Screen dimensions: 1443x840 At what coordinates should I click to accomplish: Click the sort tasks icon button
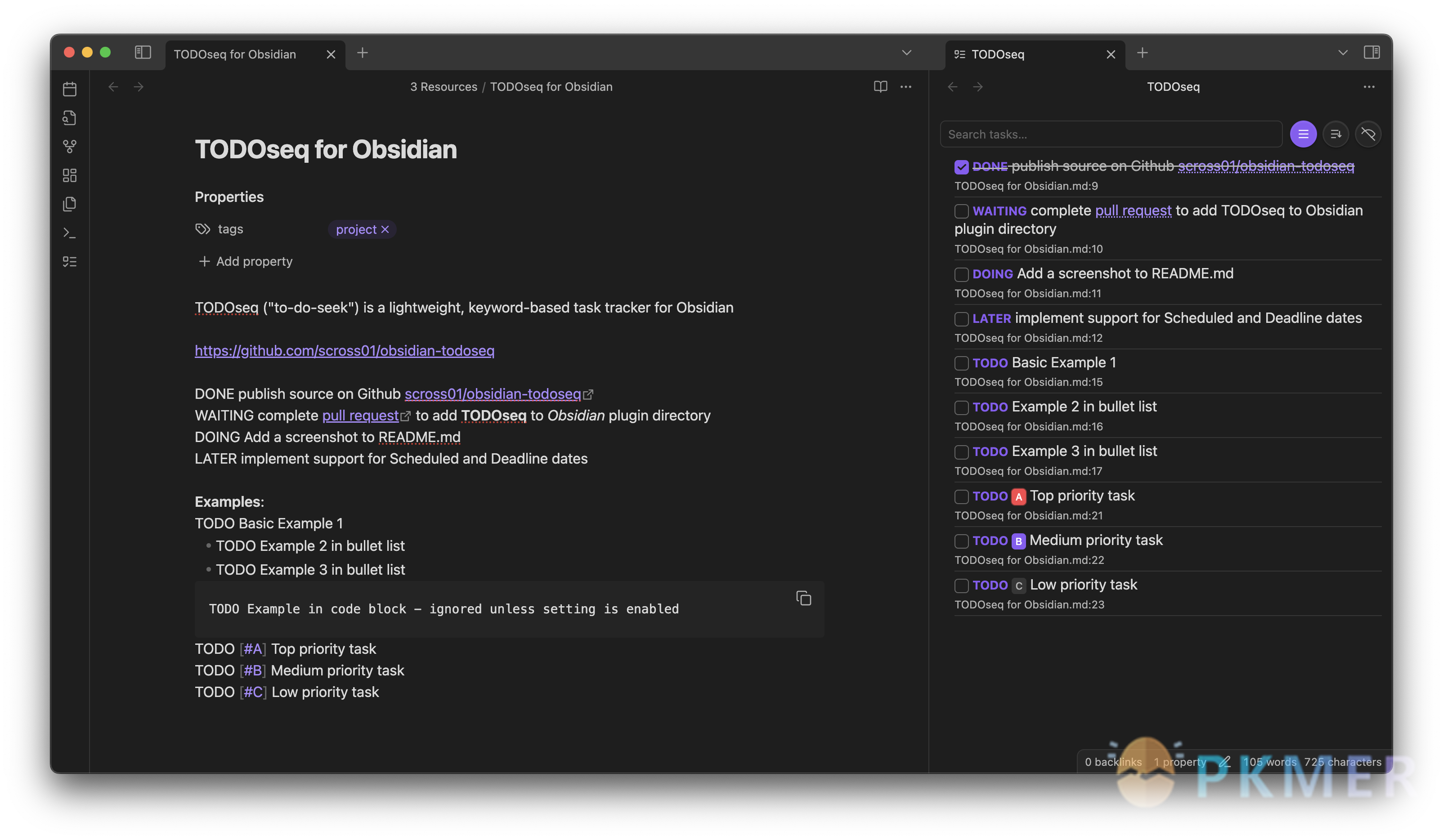click(1335, 134)
